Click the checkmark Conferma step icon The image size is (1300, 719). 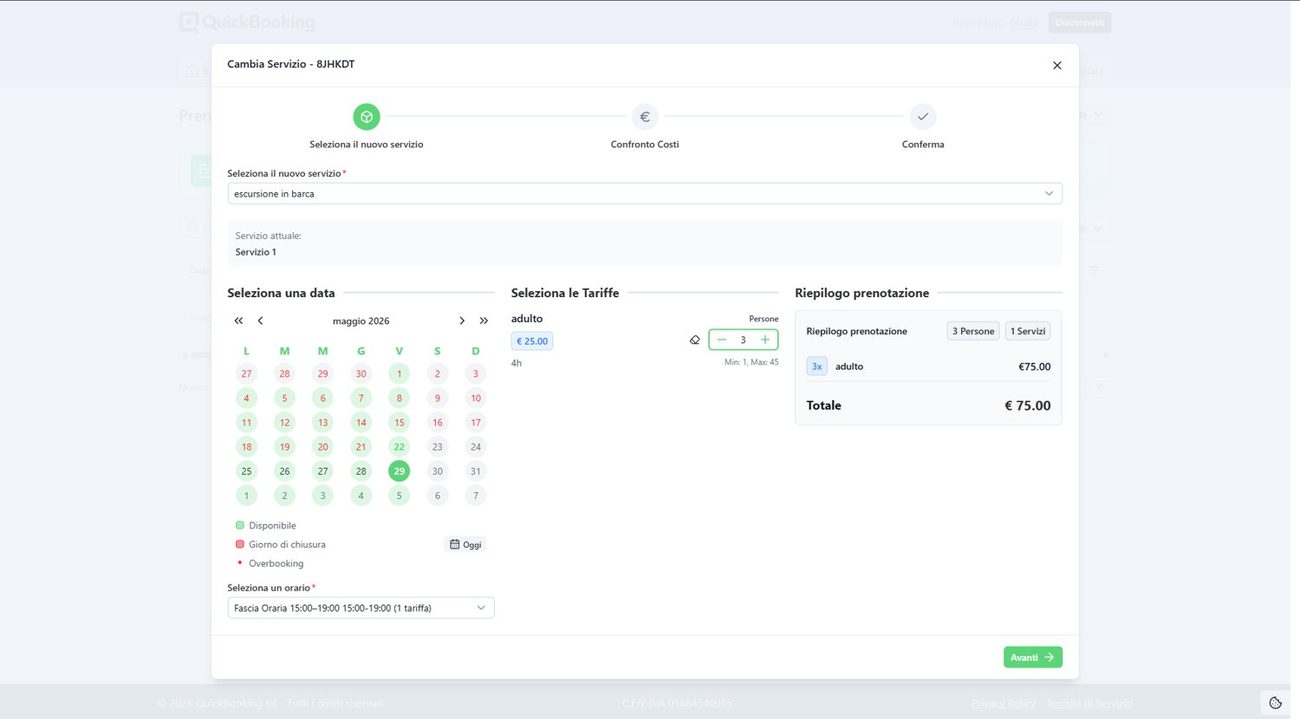(x=923, y=117)
